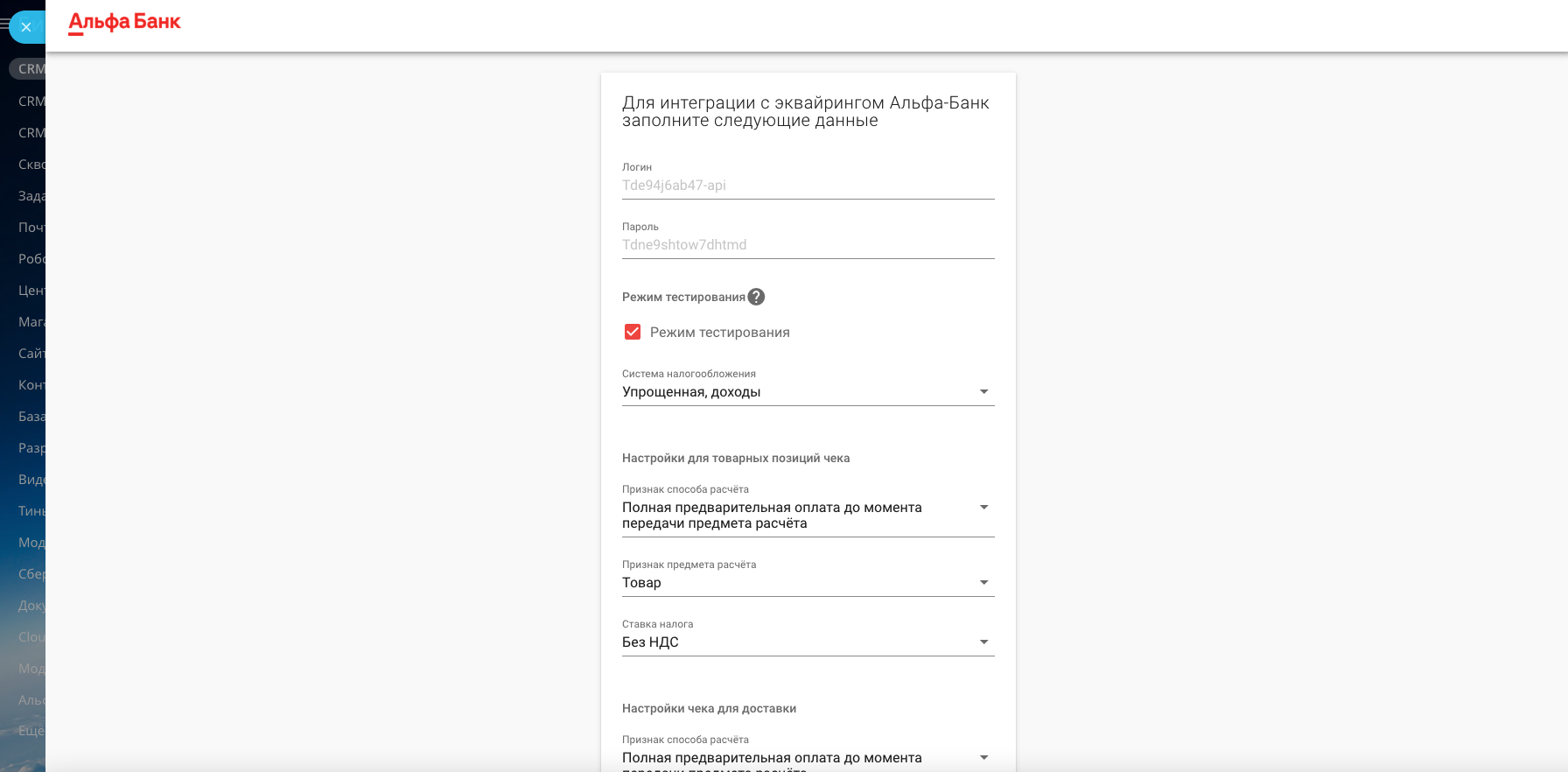Open the truncated "Тинь" sidebar item

point(31,511)
